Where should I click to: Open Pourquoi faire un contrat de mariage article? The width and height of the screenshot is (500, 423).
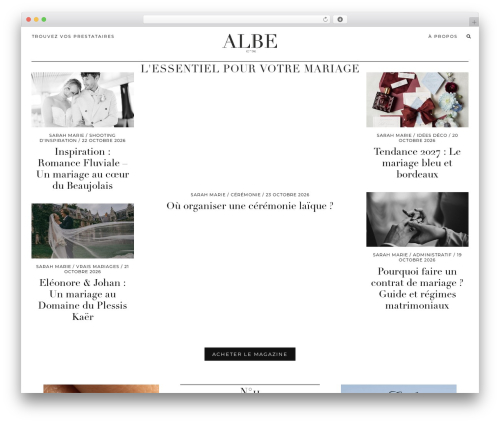(x=417, y=288)
